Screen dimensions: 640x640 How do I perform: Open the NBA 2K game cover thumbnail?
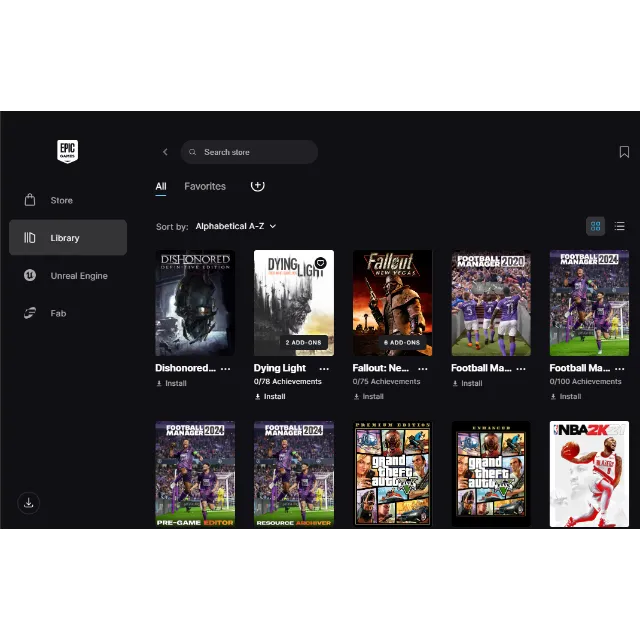tap(589, 473)
